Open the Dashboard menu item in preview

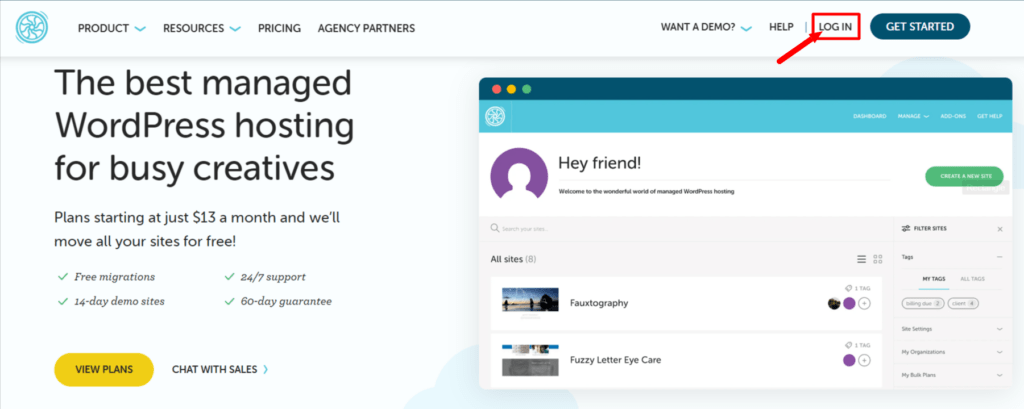[869, 116]
